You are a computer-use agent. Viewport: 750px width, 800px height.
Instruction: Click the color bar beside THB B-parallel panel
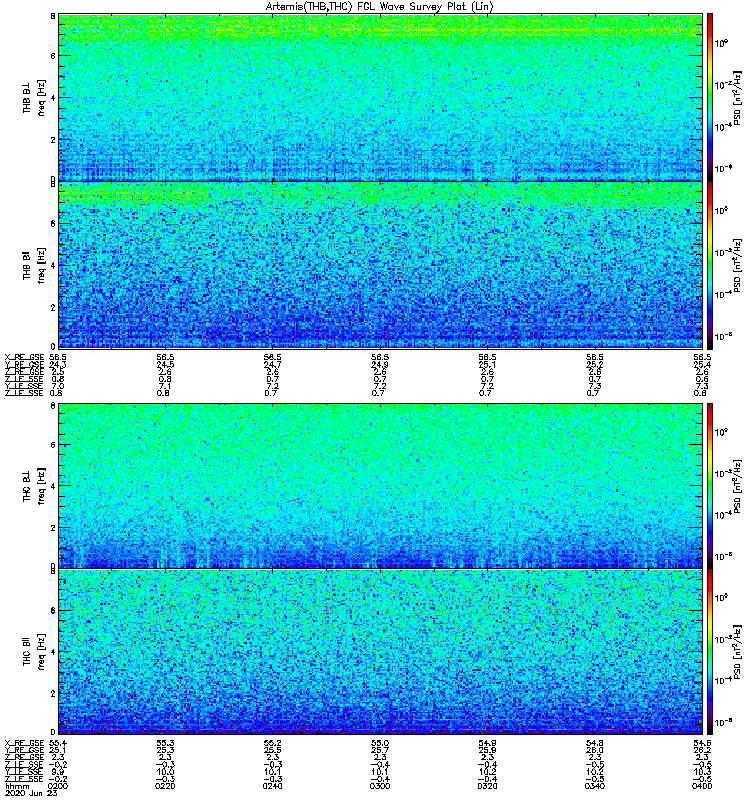[710, 265]
